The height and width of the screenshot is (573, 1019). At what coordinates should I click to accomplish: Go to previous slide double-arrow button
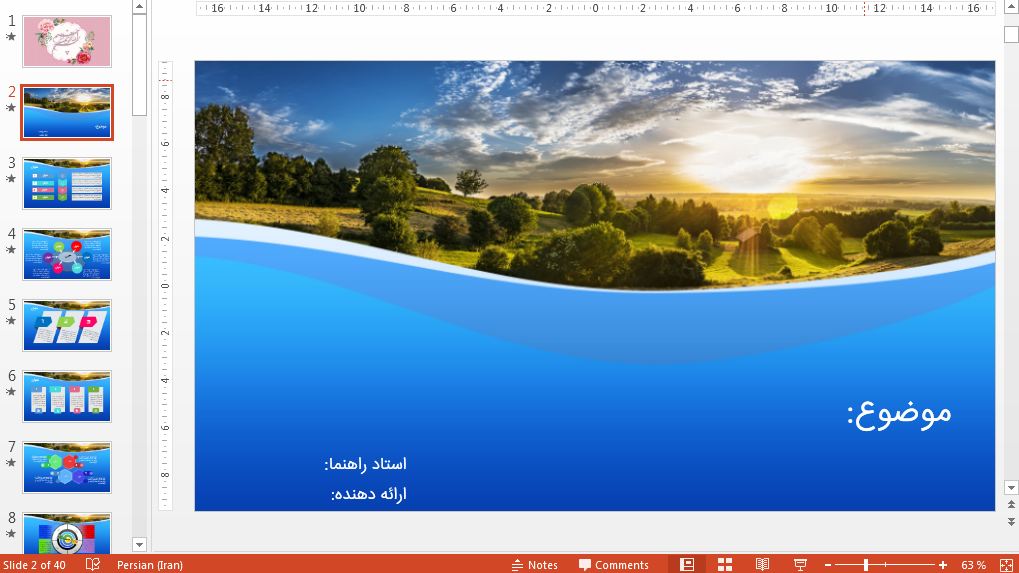coord(1011,504)
